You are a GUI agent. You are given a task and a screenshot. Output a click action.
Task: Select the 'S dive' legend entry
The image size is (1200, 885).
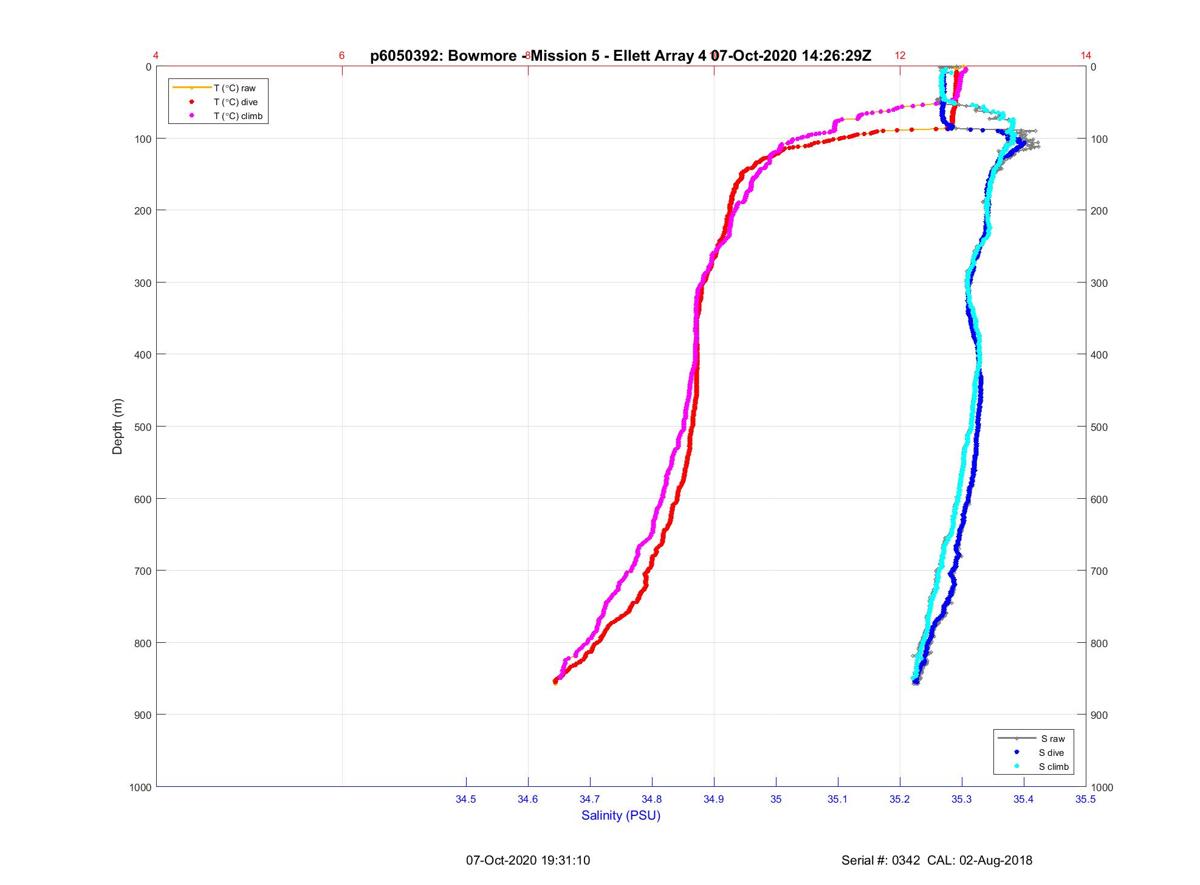(x=1036, y=752)
